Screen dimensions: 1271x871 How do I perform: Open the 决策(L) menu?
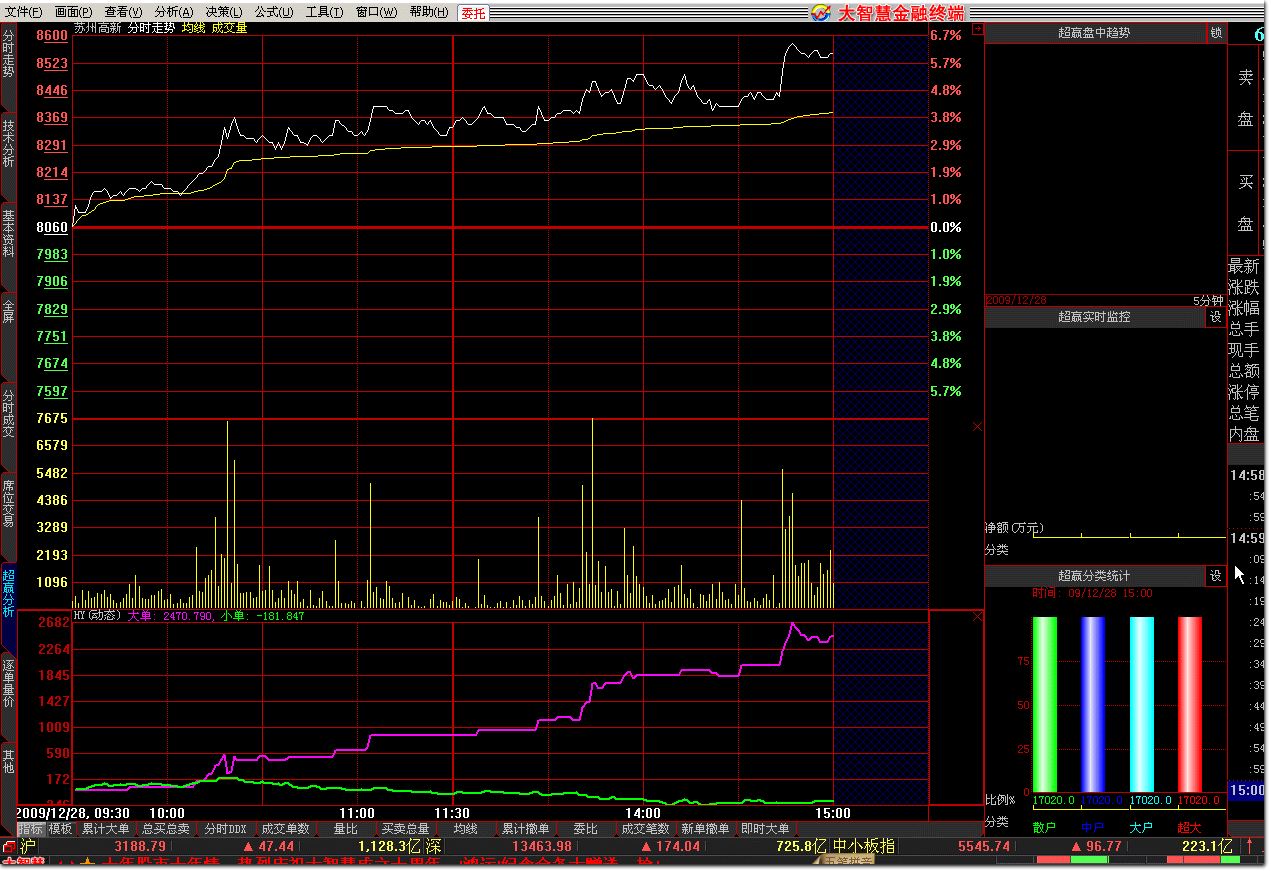(223, 12)
